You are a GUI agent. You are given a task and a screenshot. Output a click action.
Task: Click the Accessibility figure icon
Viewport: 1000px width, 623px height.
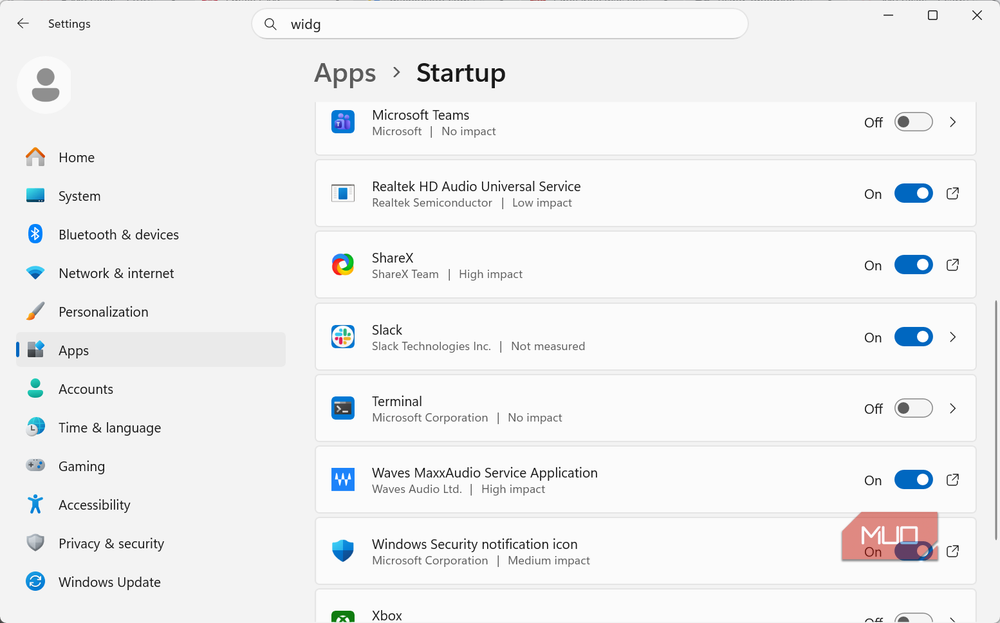pos(36,504)
